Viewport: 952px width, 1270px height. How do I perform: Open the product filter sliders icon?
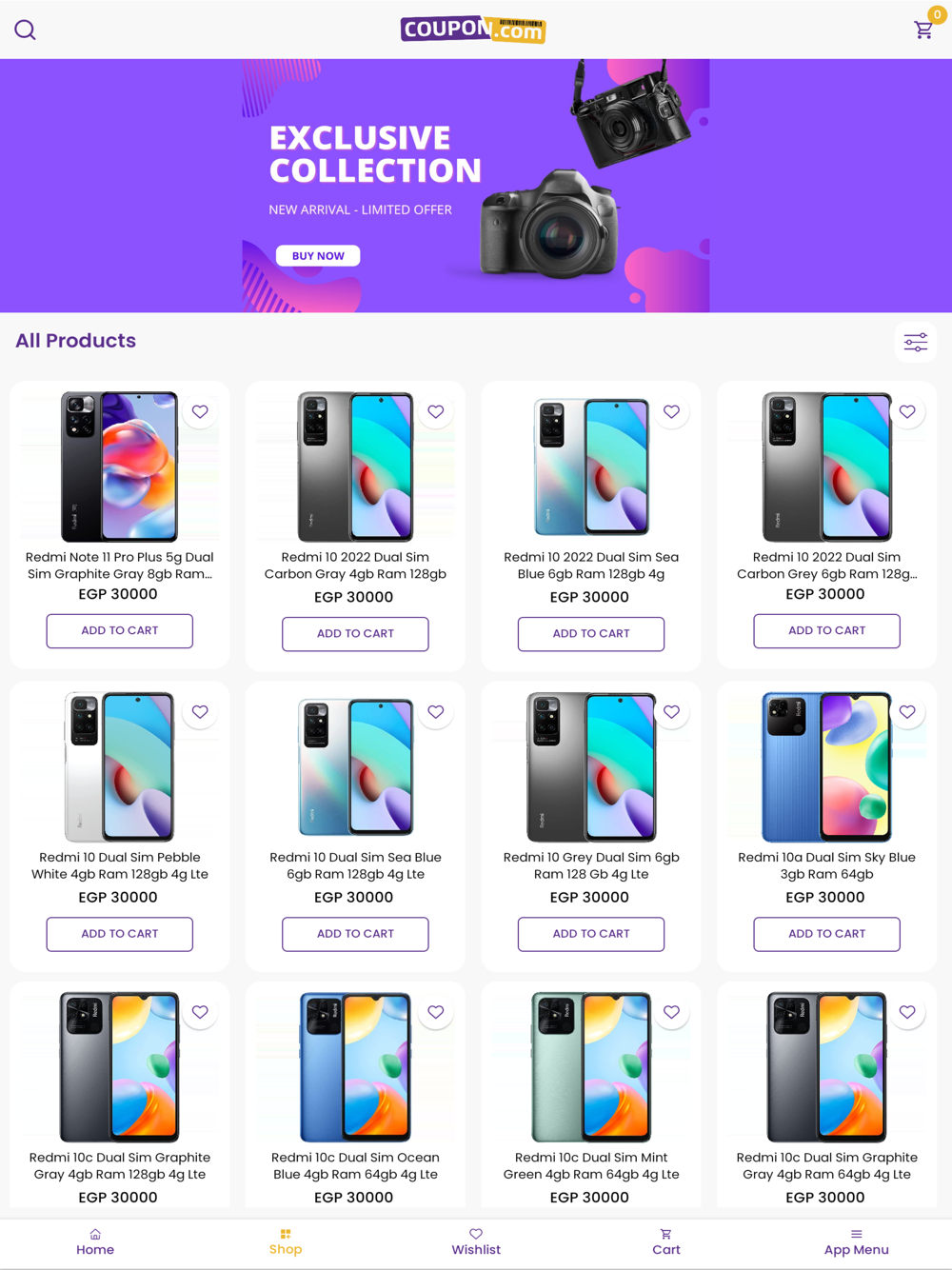[x=916, y=343]
